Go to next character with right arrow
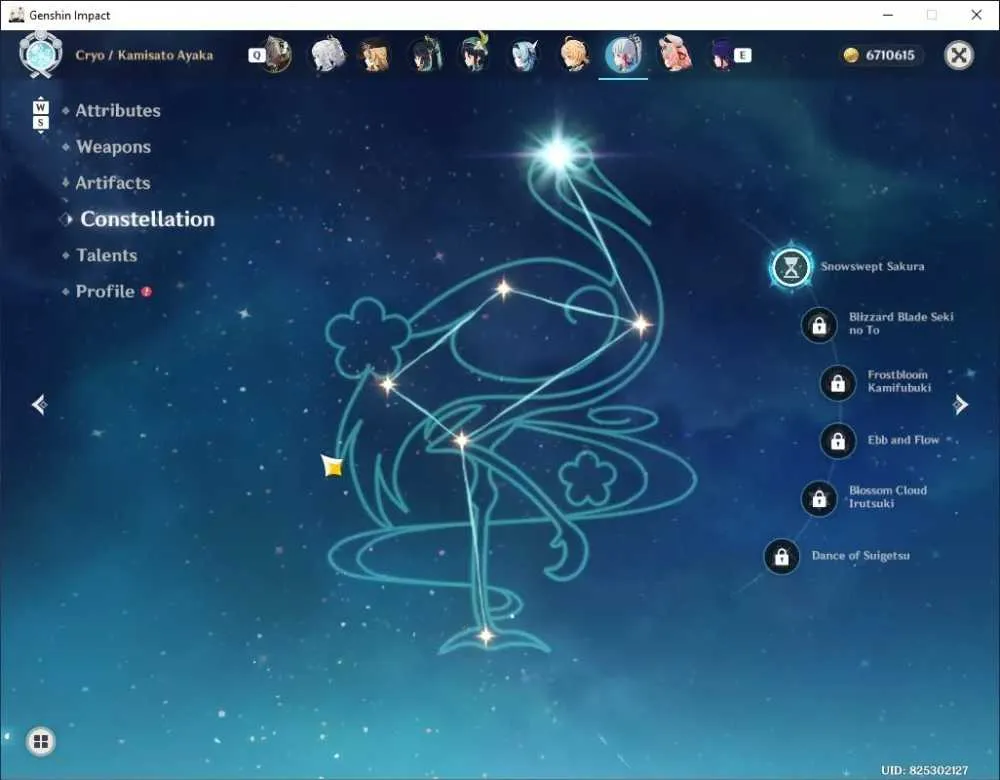1000x780 pixels. click(x=960, y=404)
